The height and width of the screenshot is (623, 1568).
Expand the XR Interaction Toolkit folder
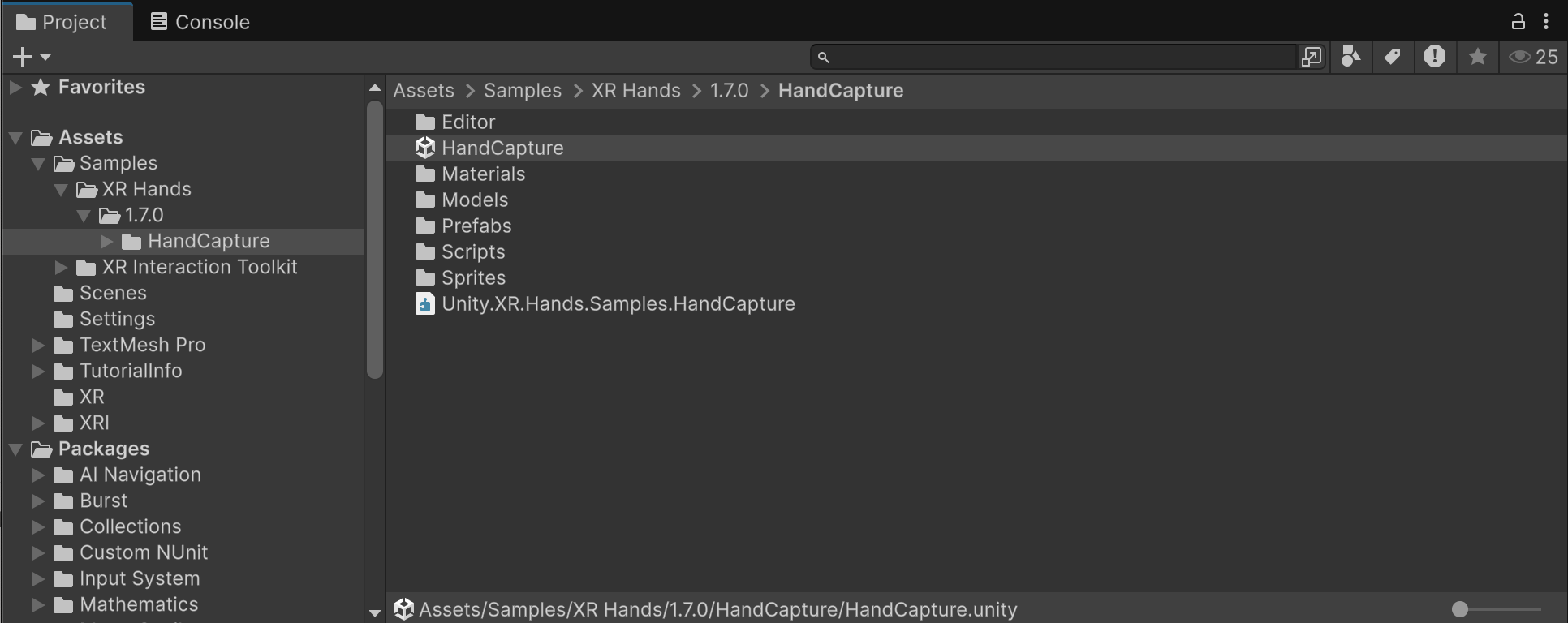60,267
